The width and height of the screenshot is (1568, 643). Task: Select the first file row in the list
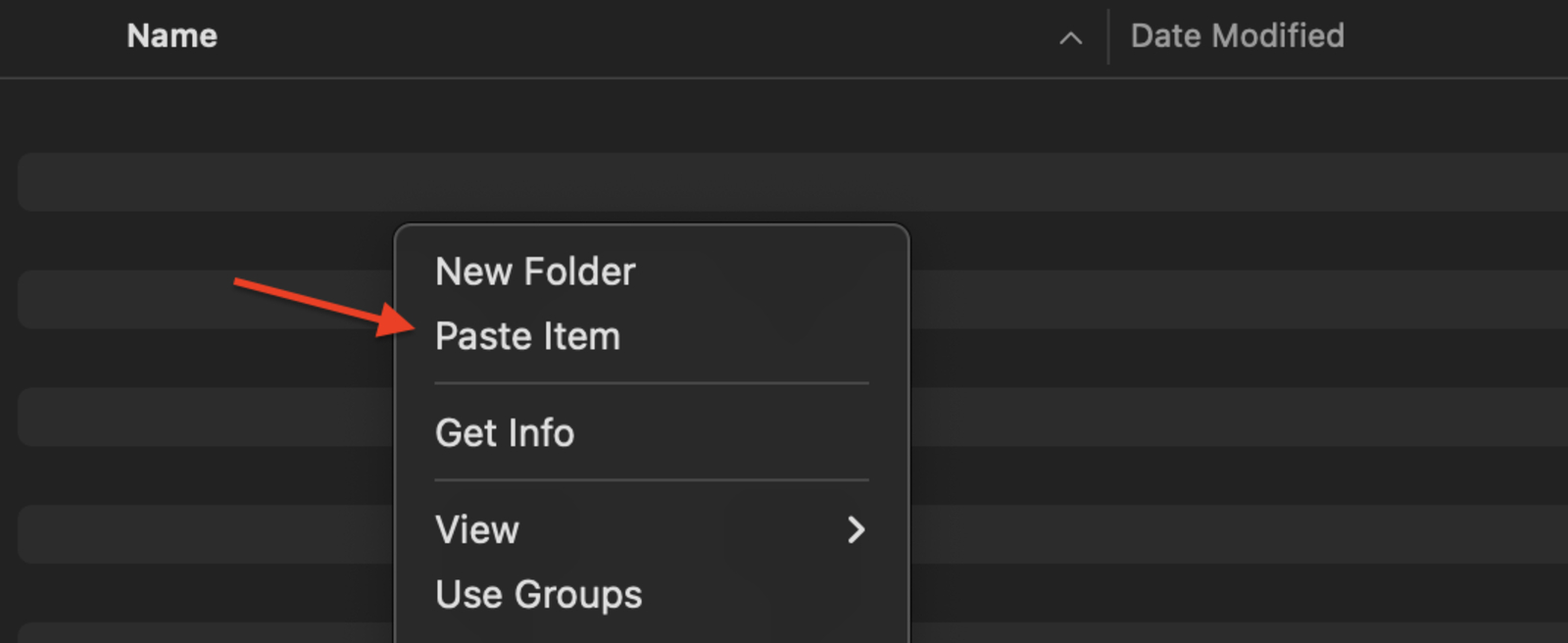[196, 182]
